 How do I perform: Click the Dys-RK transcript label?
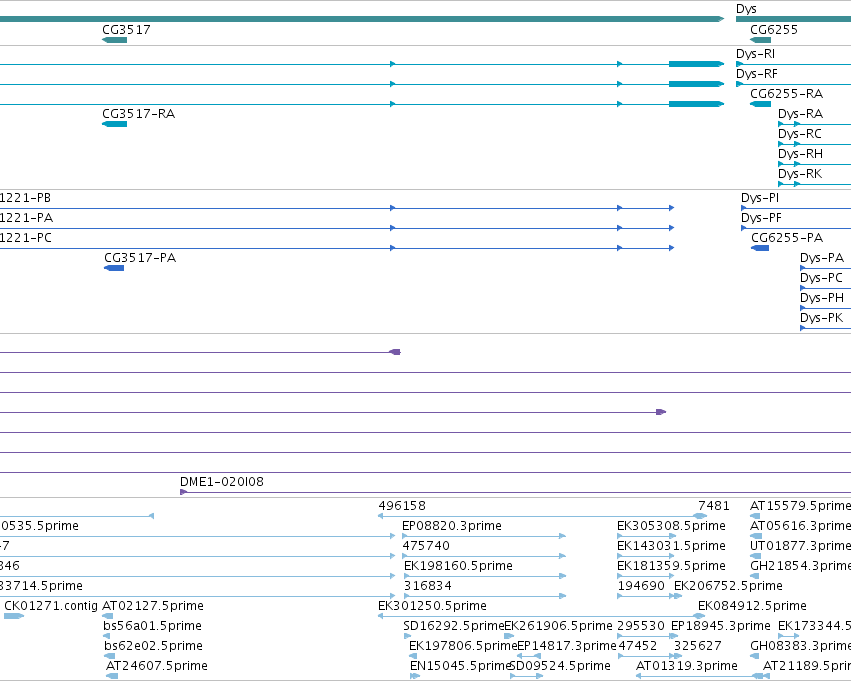[x=800, y=174]
